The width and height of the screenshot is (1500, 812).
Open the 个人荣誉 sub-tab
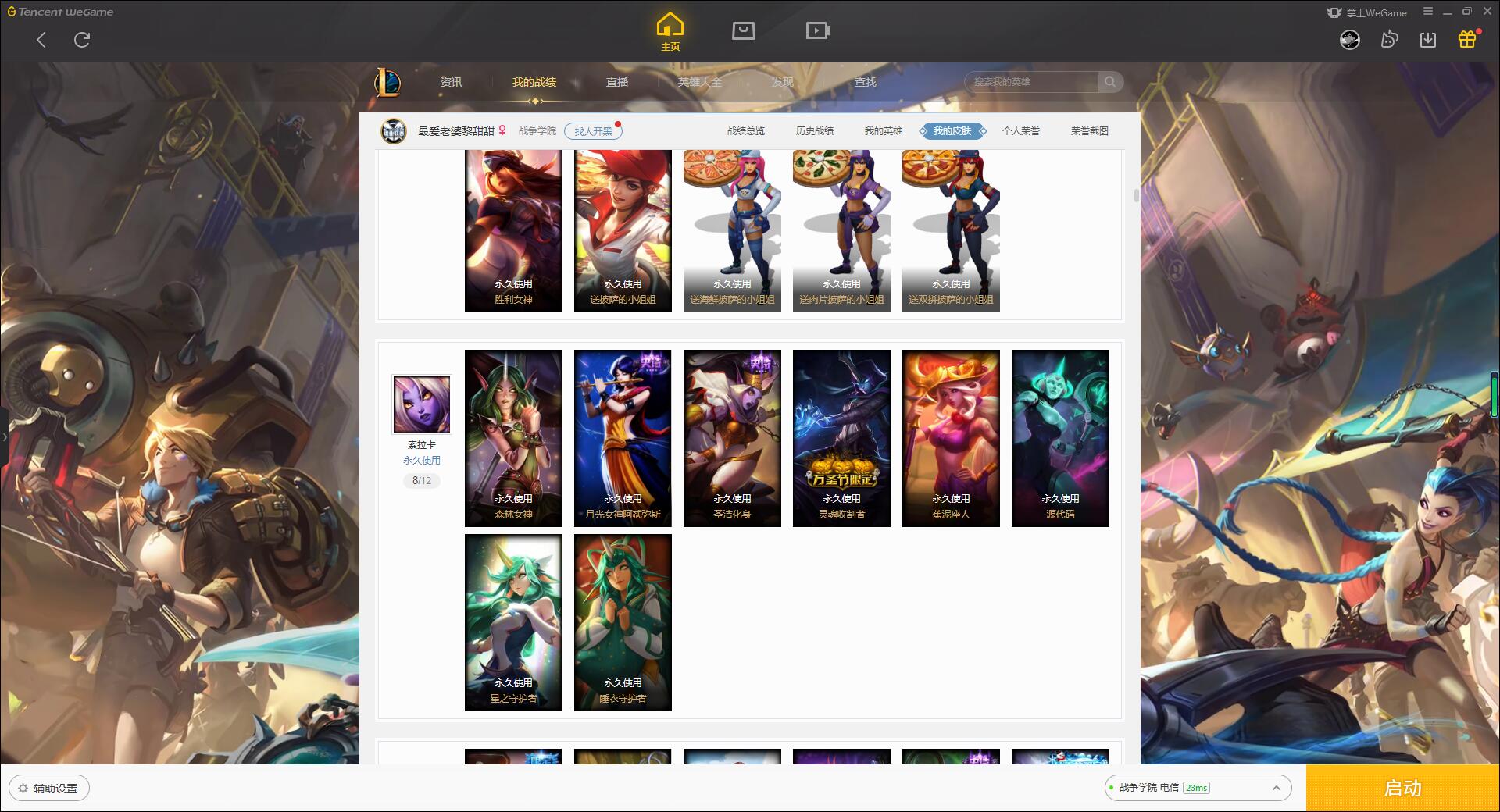(x=1021, y=131)
